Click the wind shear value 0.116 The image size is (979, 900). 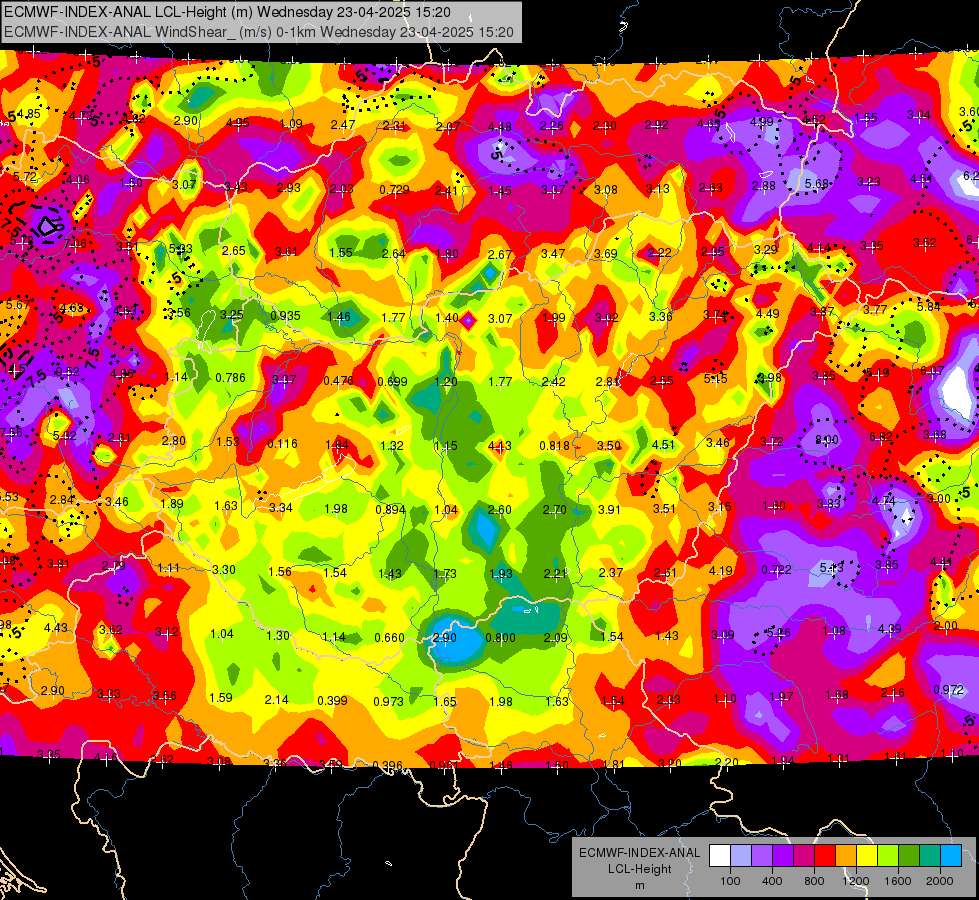282,443
